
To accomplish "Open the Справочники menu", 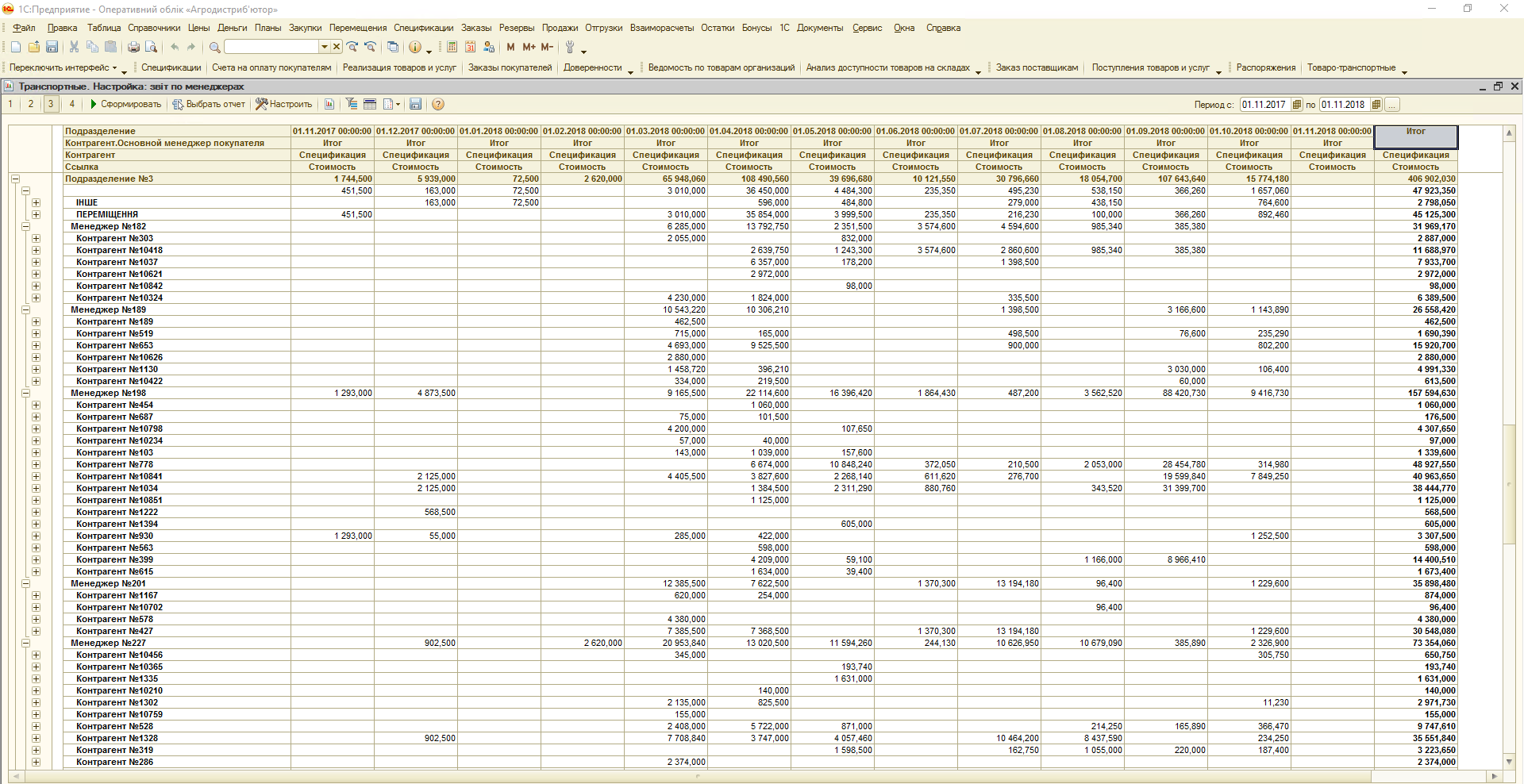I will click(154, 28).
